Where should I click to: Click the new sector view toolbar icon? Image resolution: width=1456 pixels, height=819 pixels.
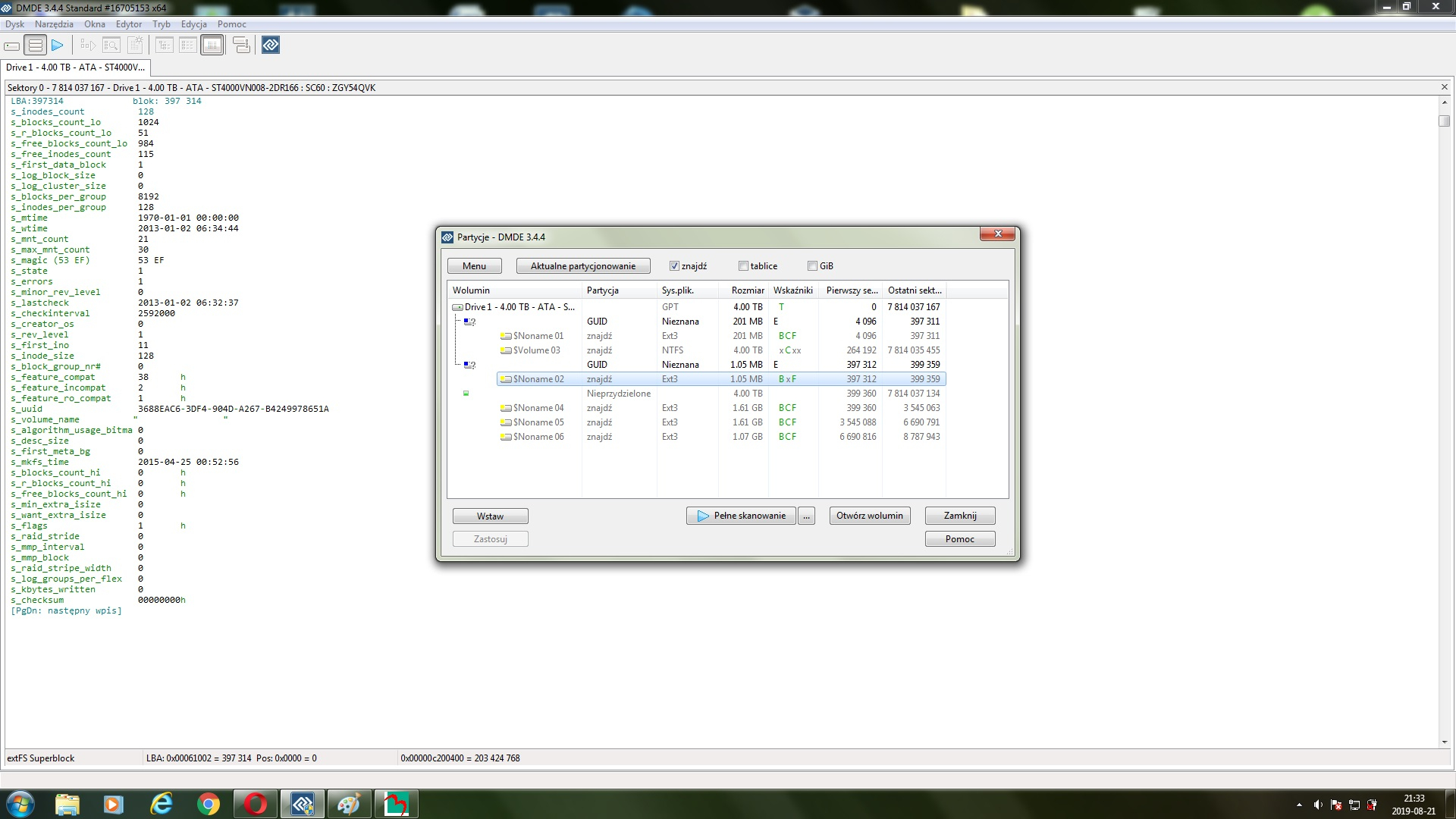(135, 45)
